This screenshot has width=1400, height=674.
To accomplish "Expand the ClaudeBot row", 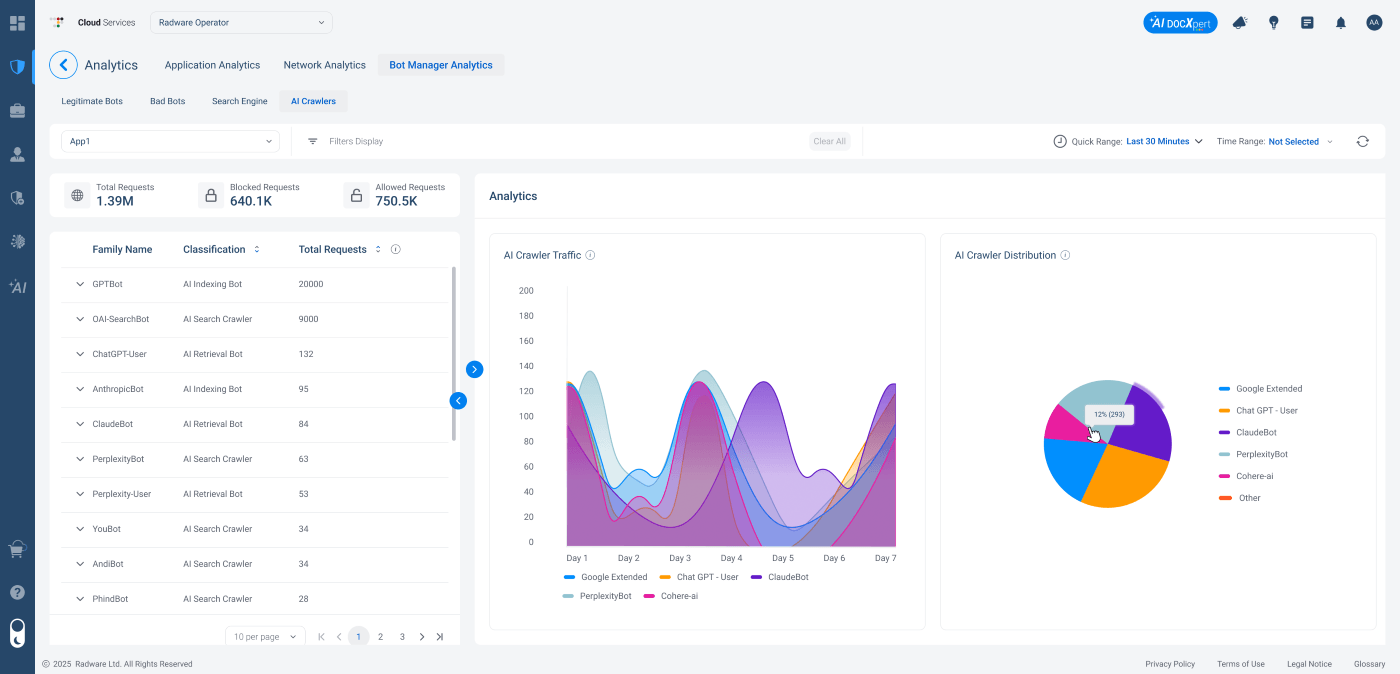I will pyautogui.click(x=81, y=424).
